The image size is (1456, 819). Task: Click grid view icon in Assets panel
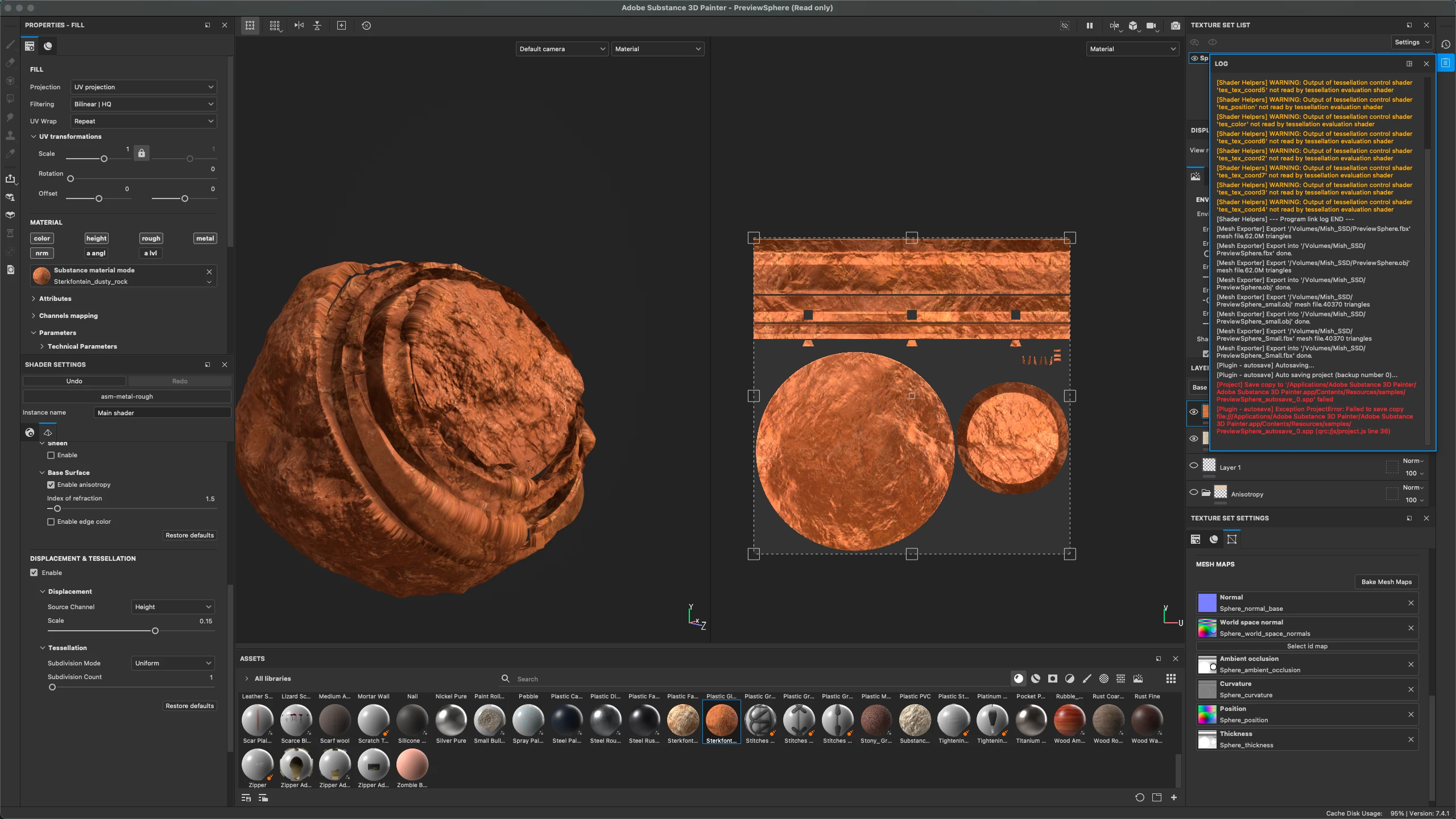click(x=1170, y=679)
